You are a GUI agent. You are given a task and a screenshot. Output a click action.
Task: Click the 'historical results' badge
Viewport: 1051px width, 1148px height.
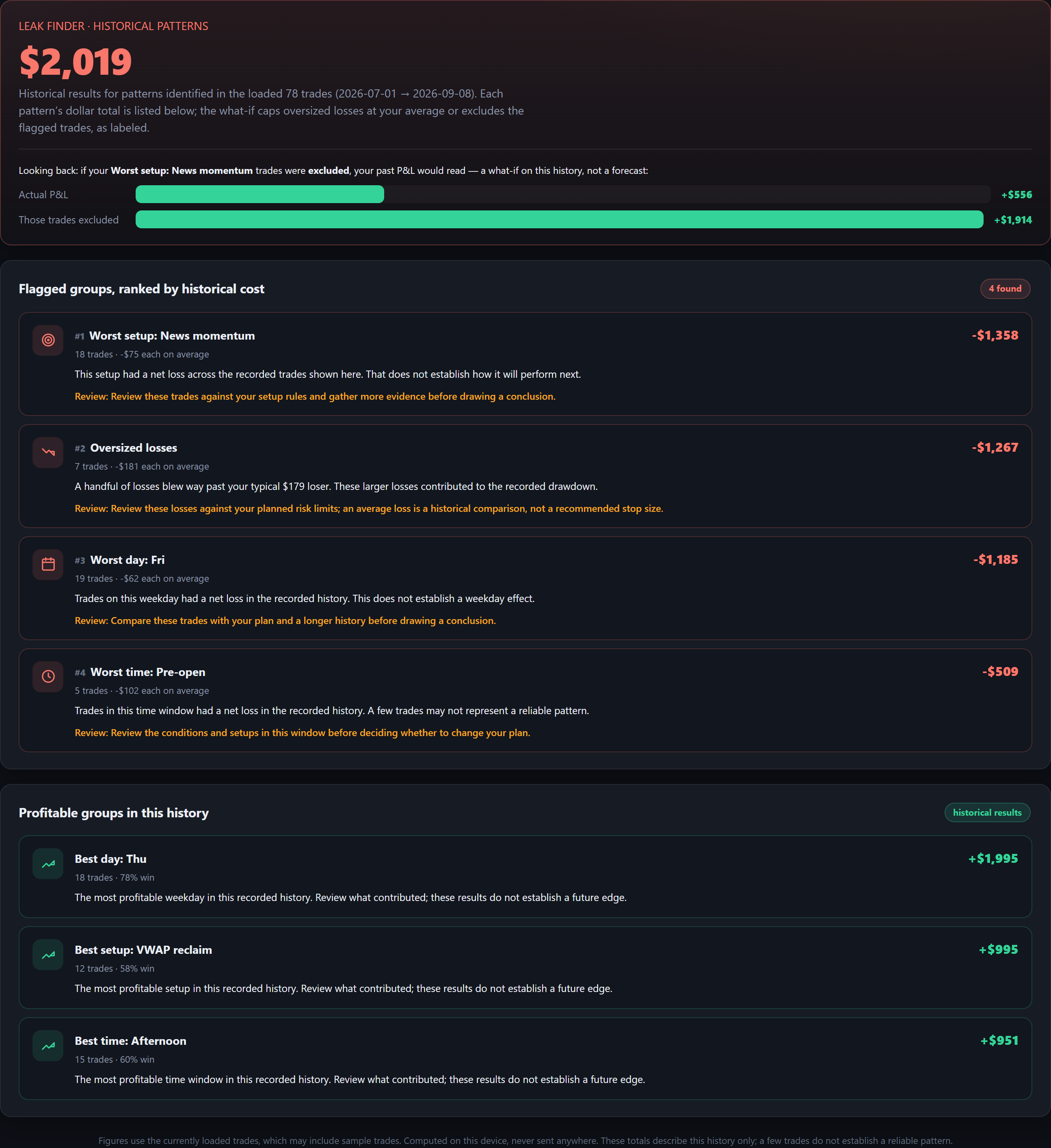click(987, 812)
